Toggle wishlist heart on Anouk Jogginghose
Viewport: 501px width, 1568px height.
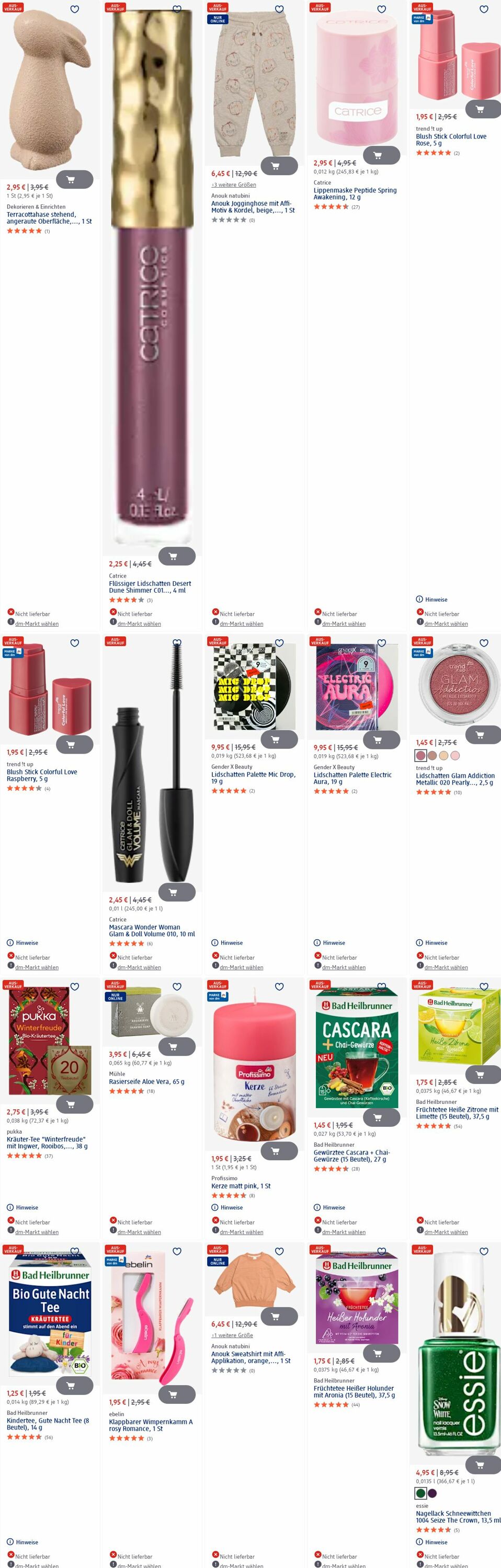tap(279, 10)
